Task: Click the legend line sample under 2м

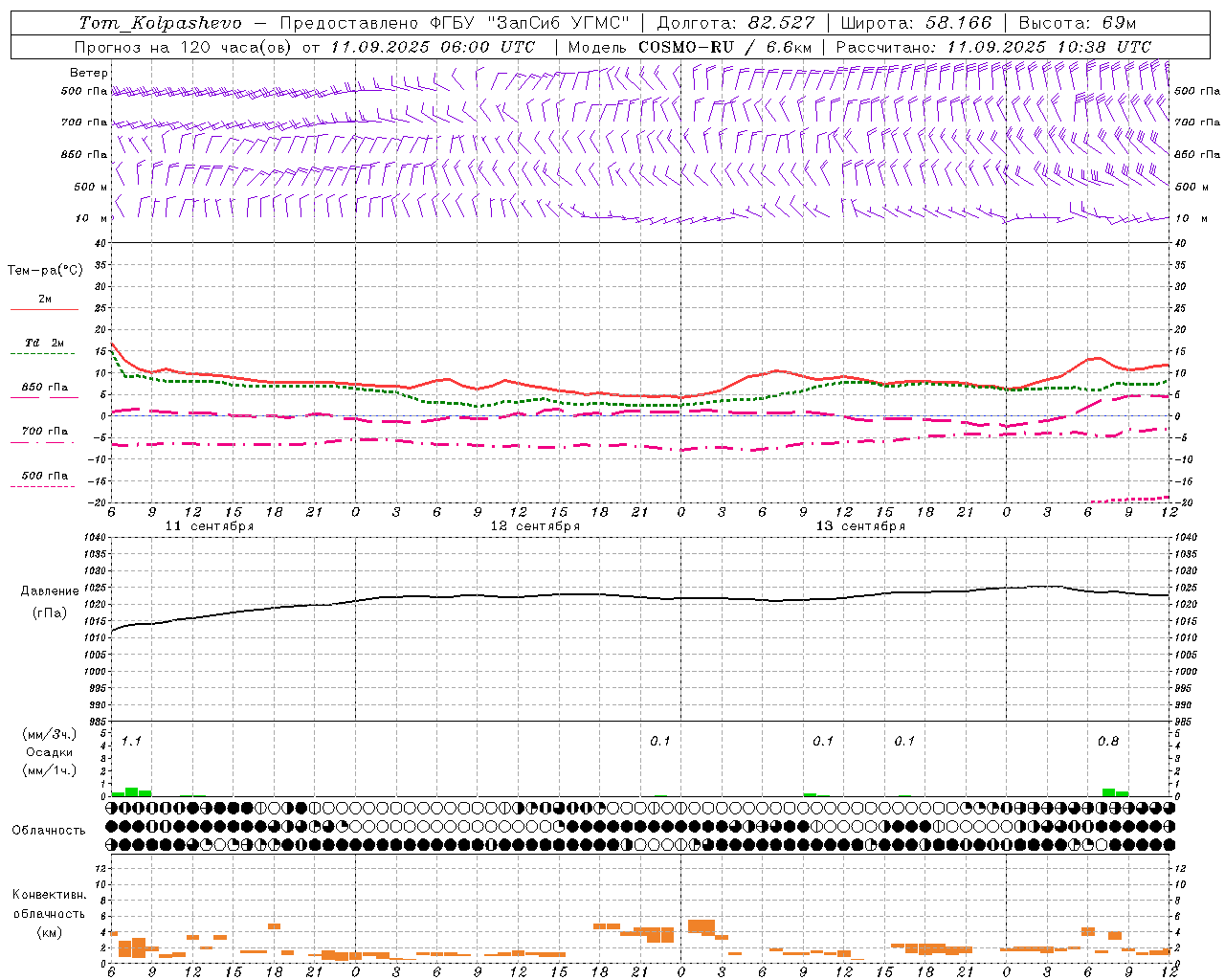Action: (x=44, y=310)
